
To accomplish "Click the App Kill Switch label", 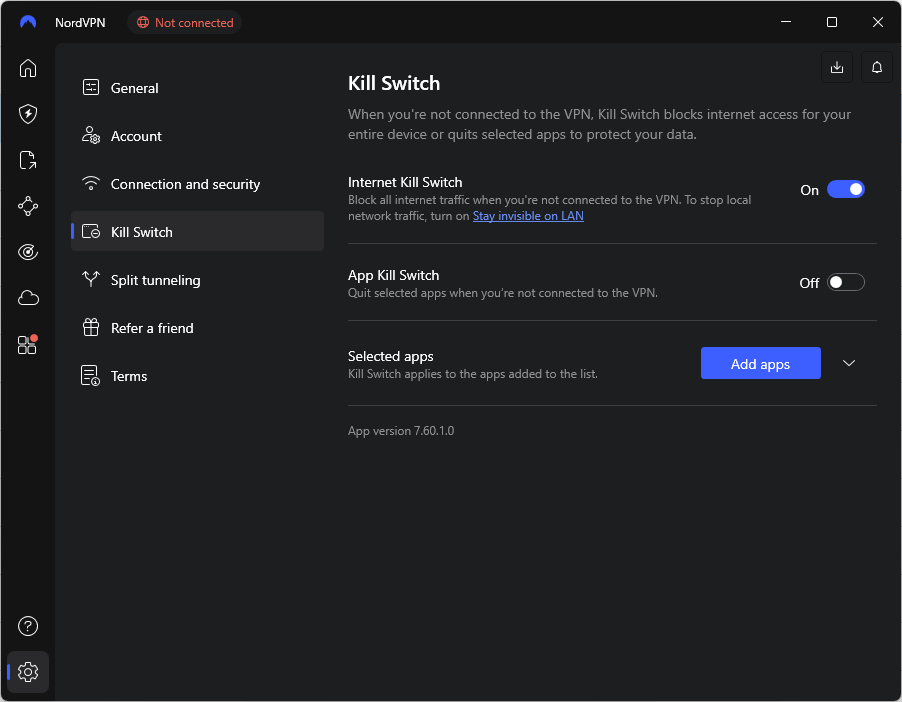I will tap(393, 275).
